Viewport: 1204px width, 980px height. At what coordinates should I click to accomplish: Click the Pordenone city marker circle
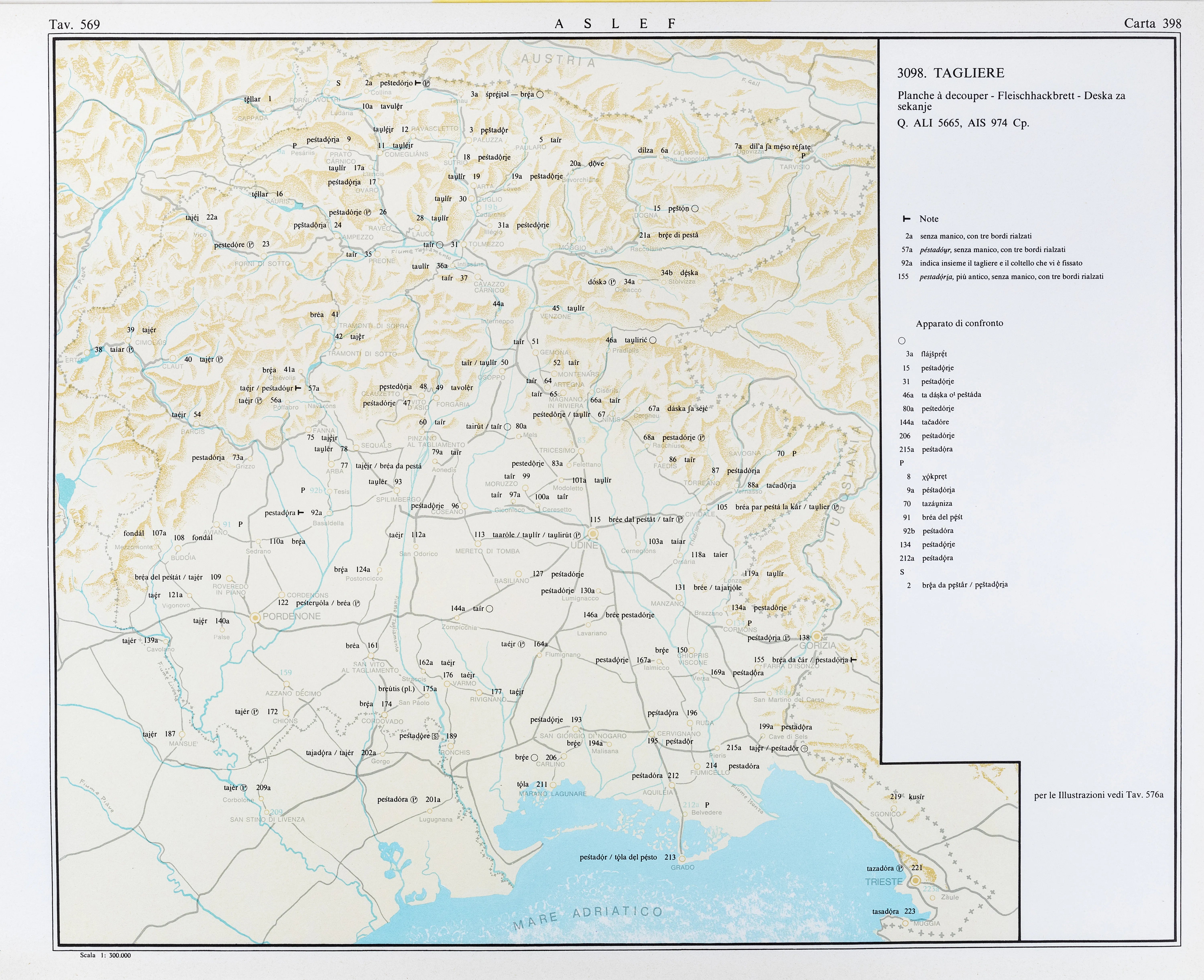coord(255,618)
